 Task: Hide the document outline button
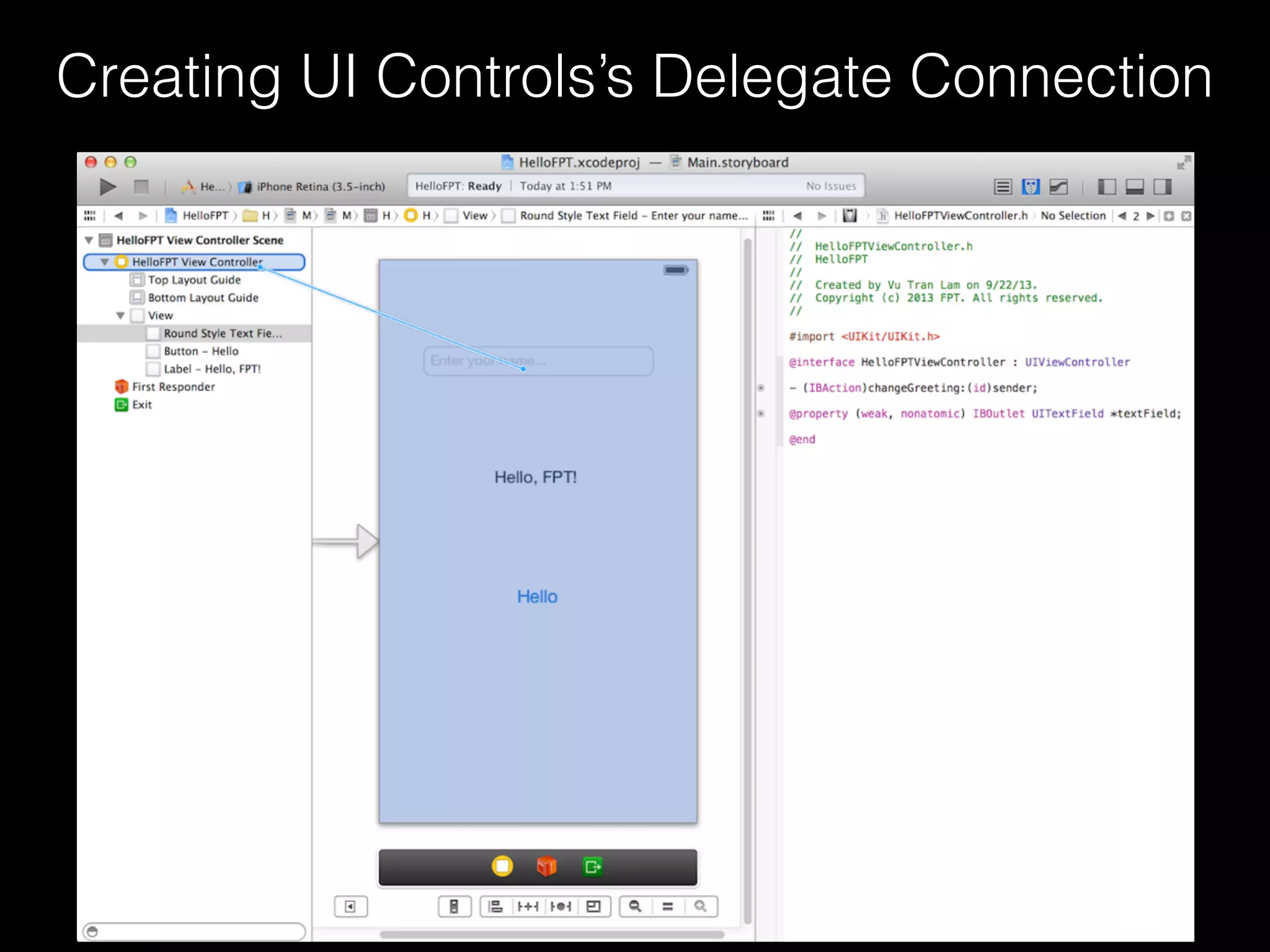tap(351, 907)
